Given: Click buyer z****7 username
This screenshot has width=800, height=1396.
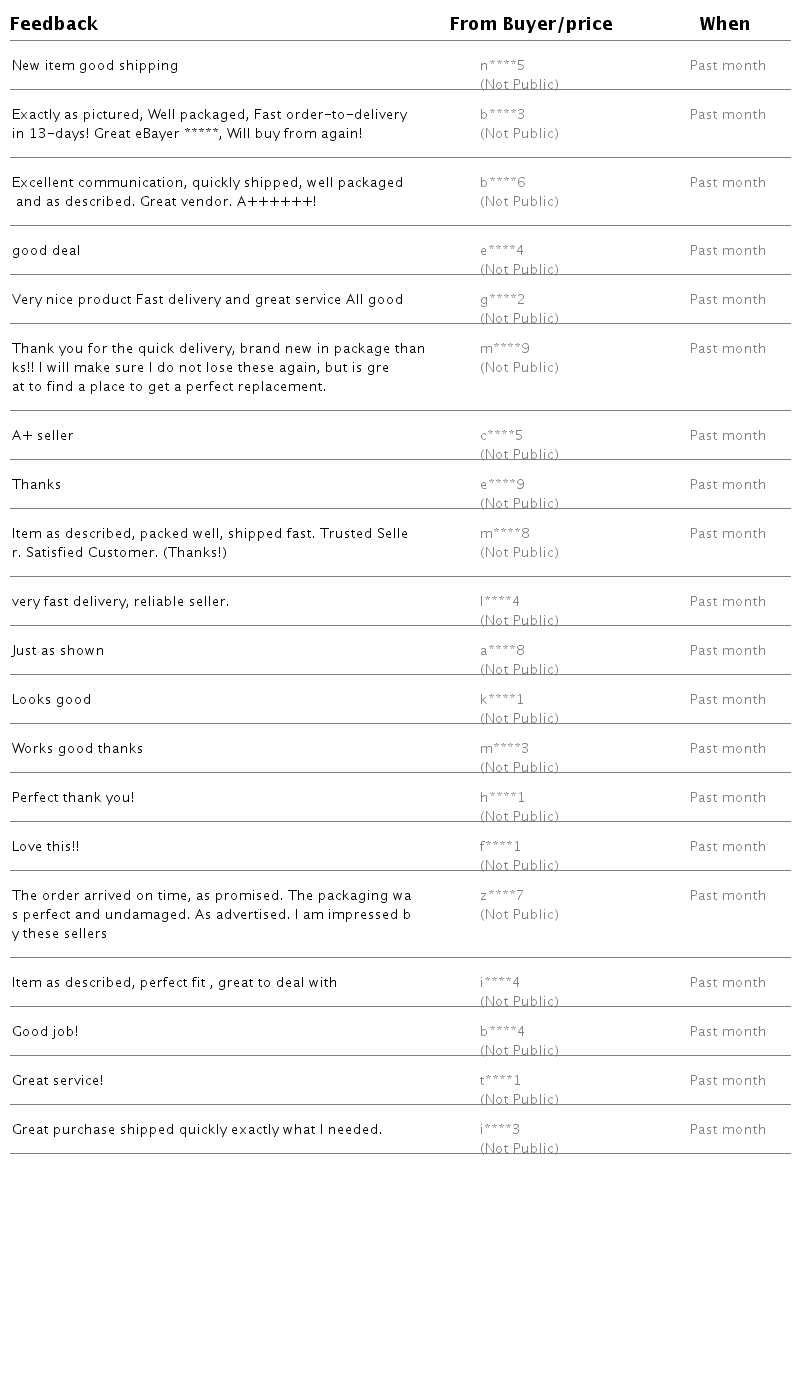Looking at the screenshot, I should coord(501,896).
